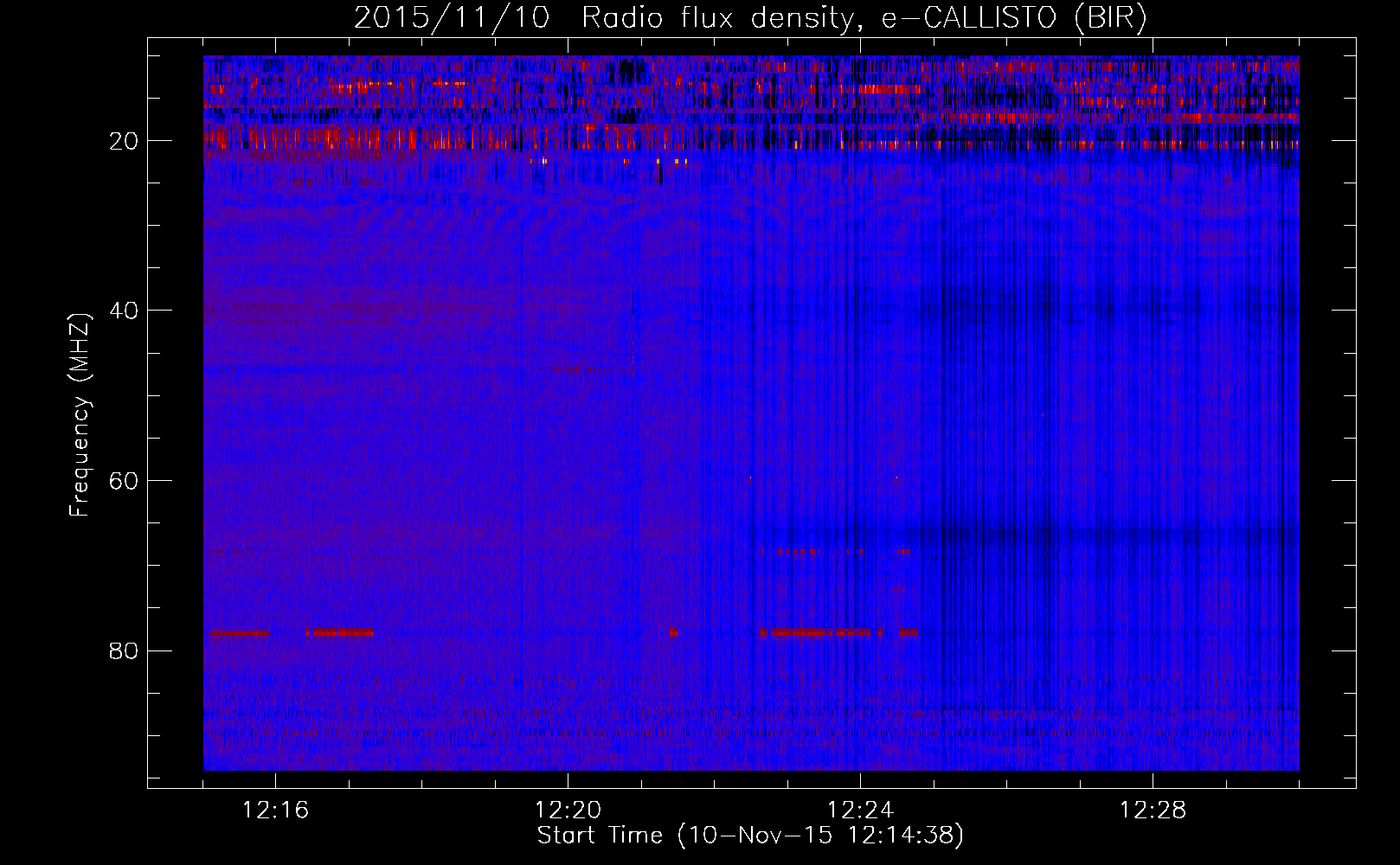
Task: Click the plot title '2015/11/10 Radio flux density, e-CALLISTO (BIR)'
Action: pyautogui.click(x=750, y=18)
